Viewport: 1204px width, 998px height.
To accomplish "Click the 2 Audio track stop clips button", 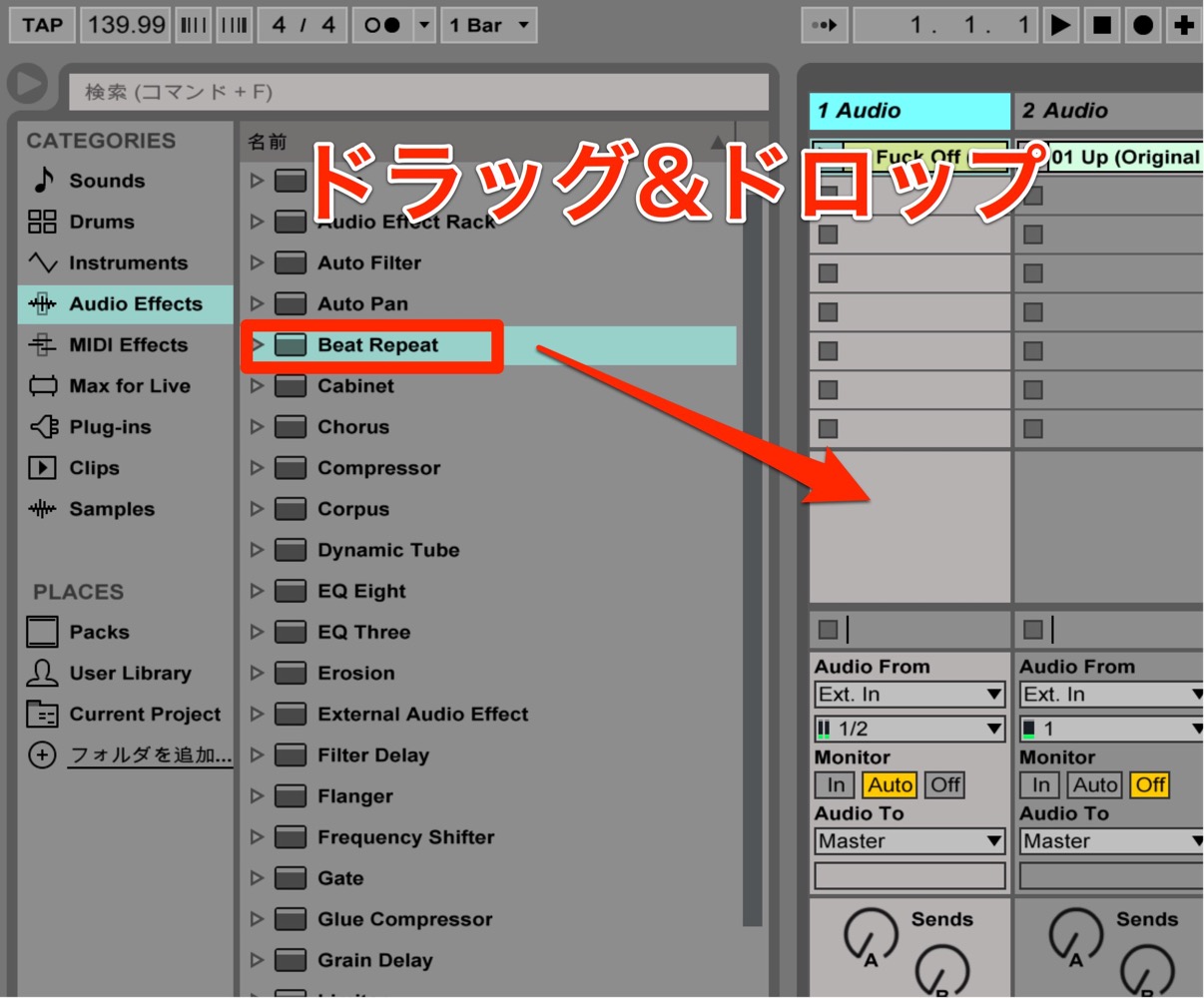I will 1033,629.
